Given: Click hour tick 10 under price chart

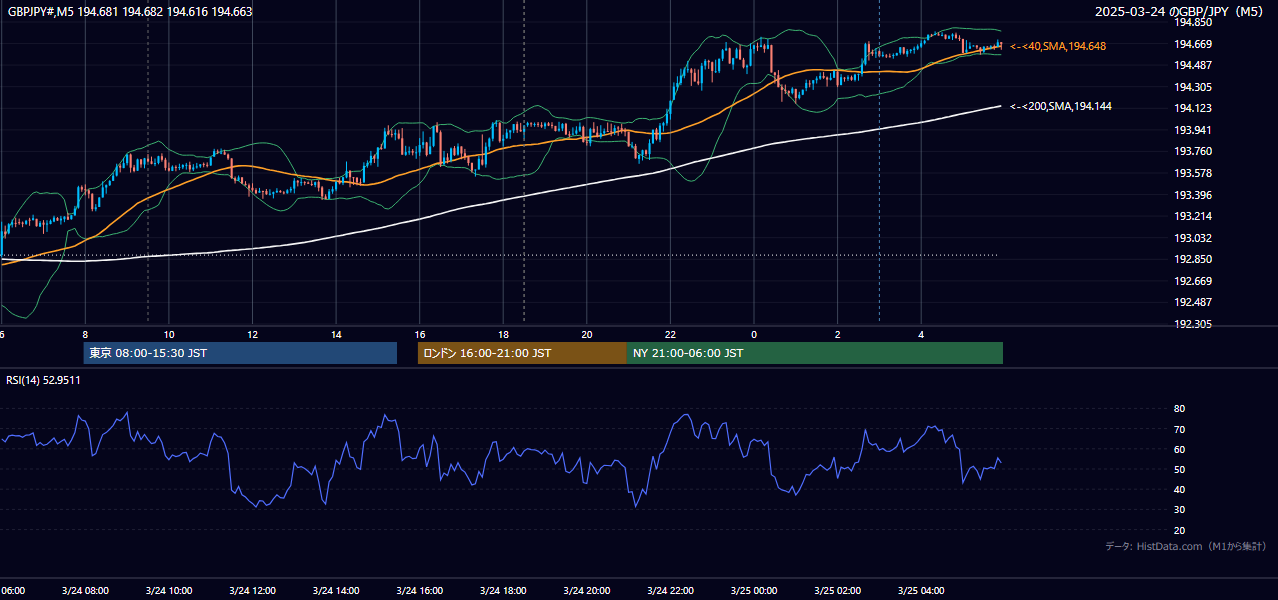Looking at the screenshot, I should coord(169,335).
